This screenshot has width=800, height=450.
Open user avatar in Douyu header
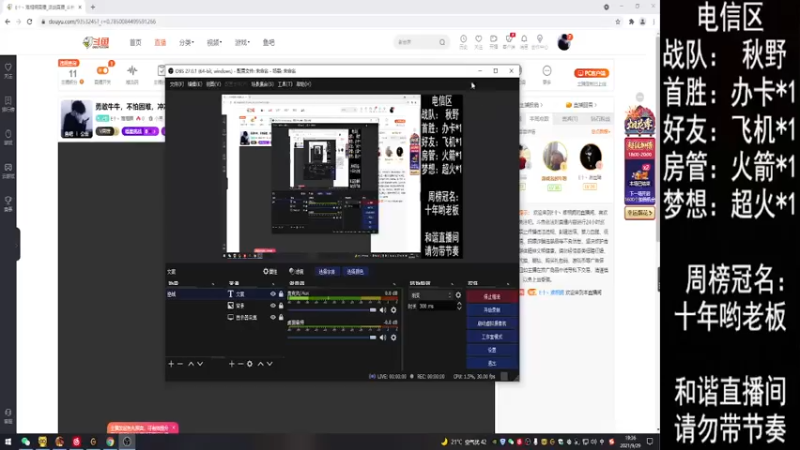564,42
